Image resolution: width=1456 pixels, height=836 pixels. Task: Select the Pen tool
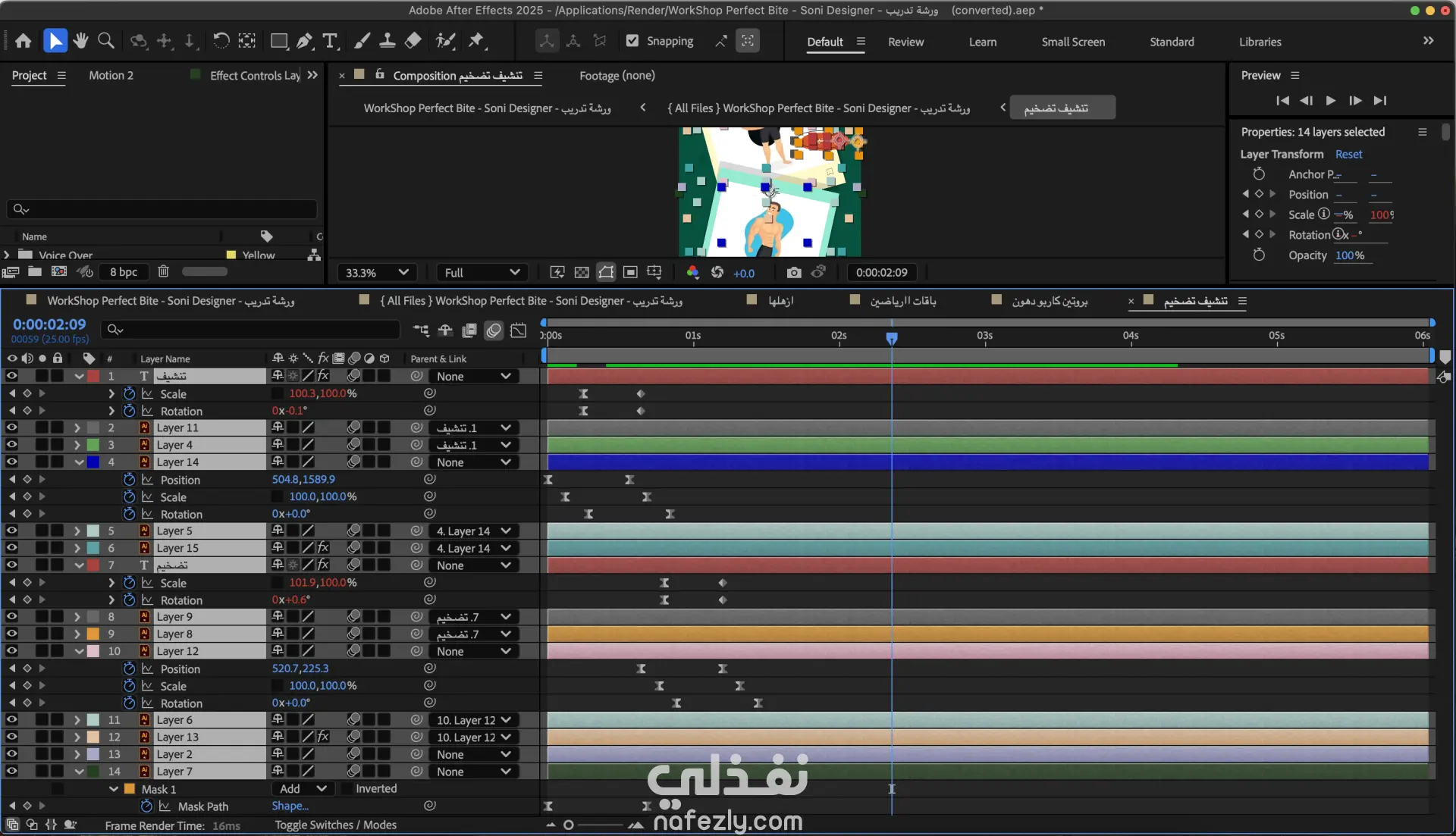coord(304,41)
